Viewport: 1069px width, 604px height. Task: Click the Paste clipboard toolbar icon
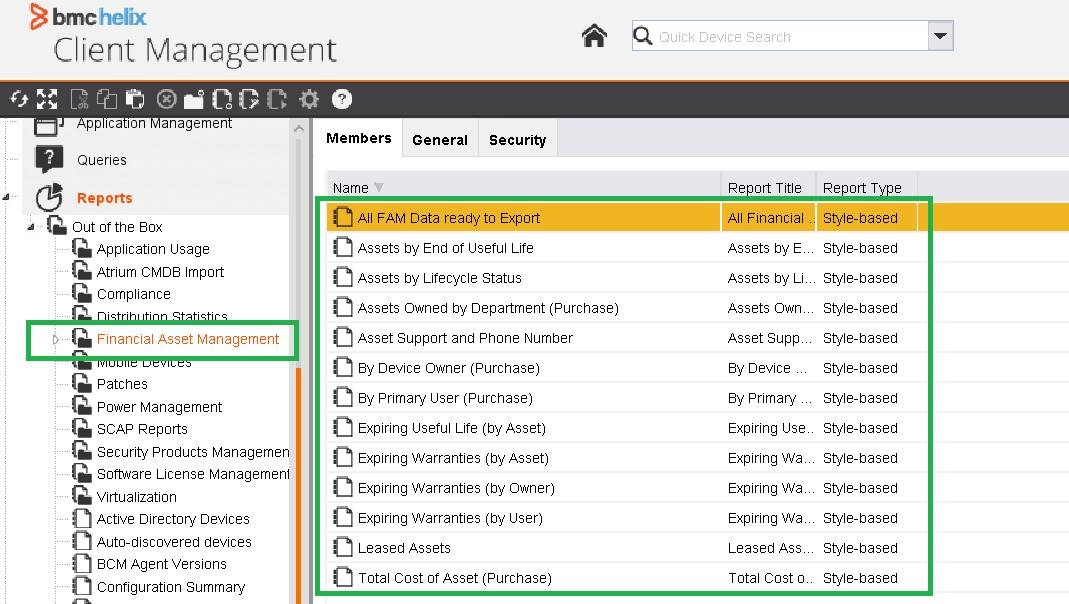pyautogui.click(x=135, y=100)
